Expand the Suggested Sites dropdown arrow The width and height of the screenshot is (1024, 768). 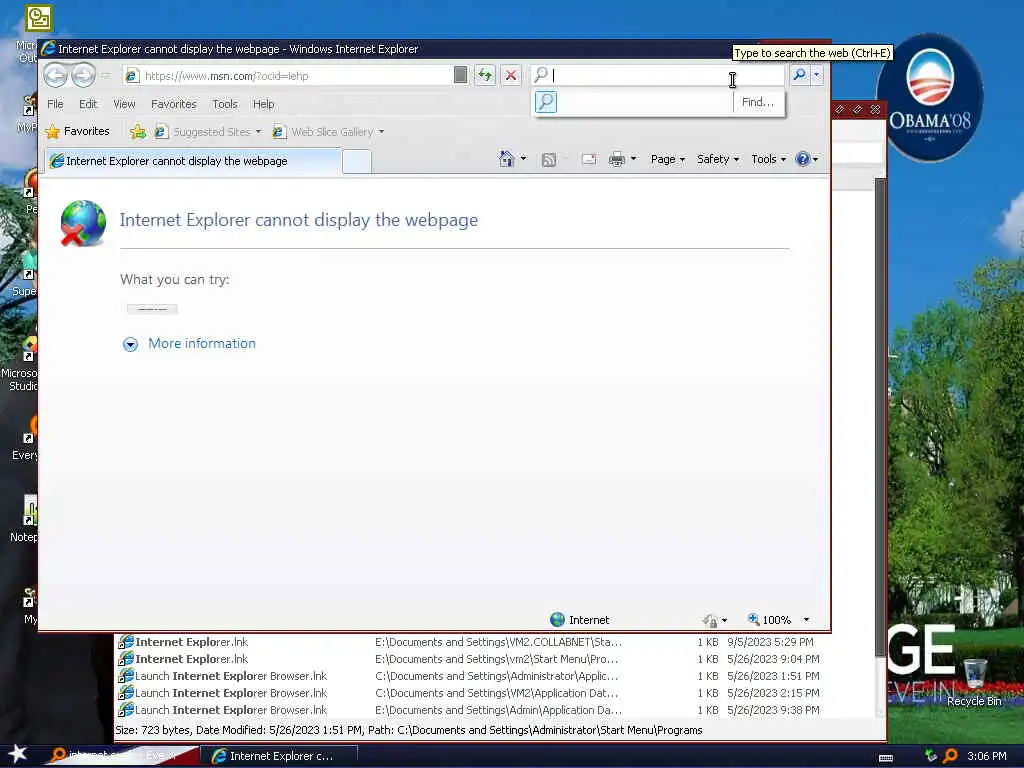[259, 132]
